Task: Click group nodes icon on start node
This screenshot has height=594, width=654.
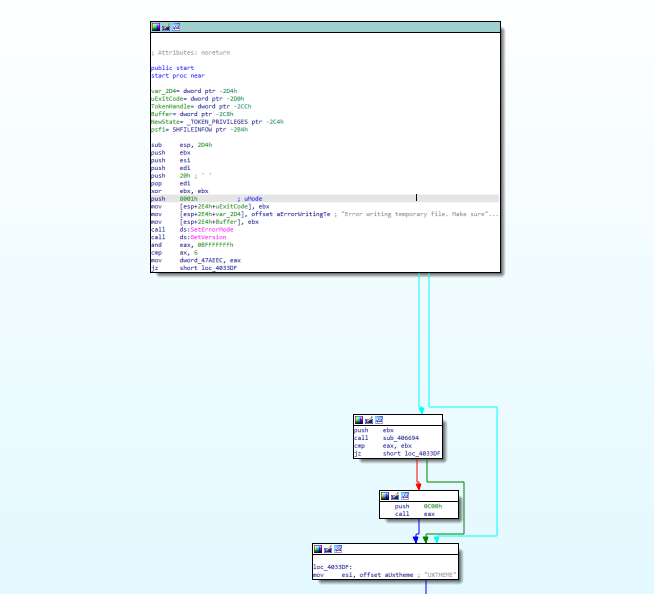Action: [x=176, y=26]
